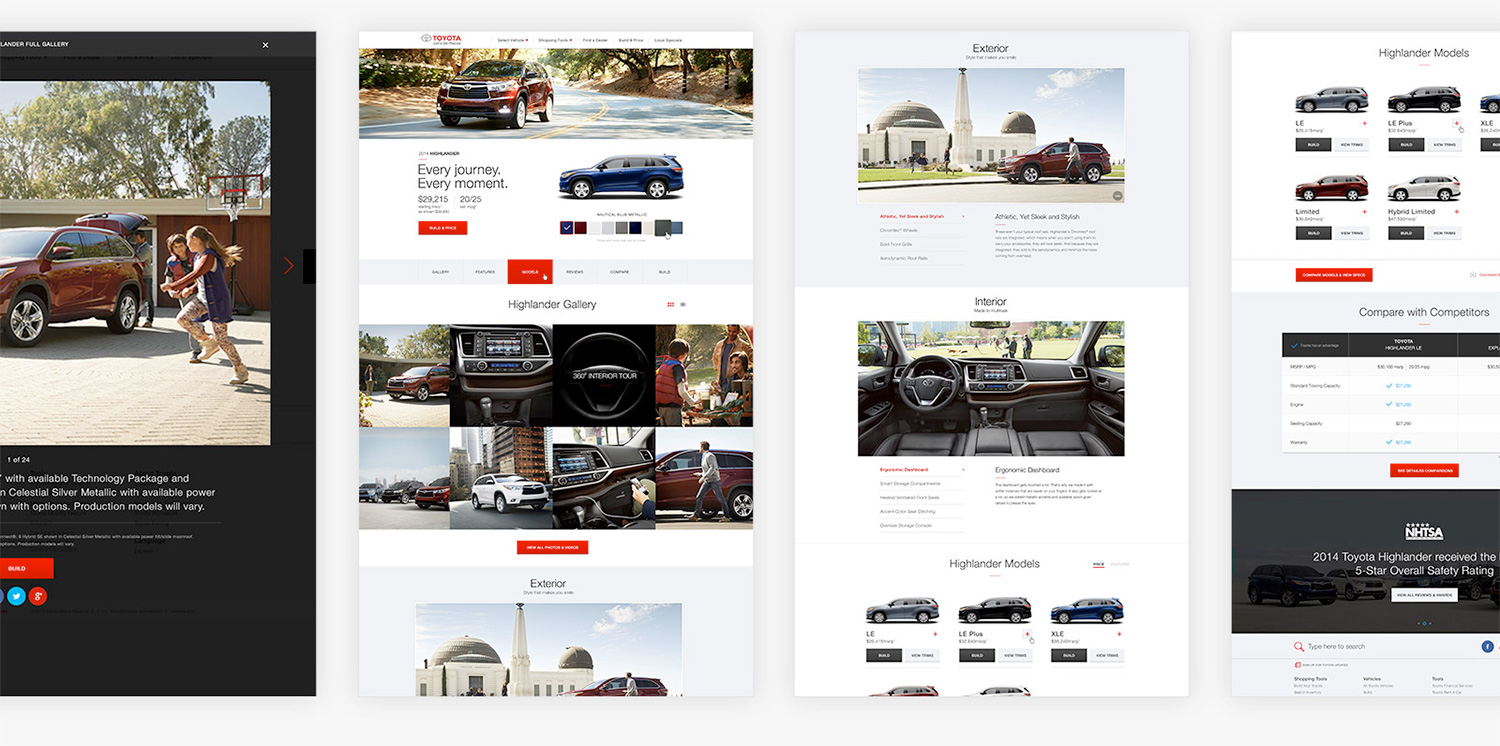Share gallery photo on Google Plus
This screenshot has width=1500, height=746.
pyautogui.click(x=38, y=597)
